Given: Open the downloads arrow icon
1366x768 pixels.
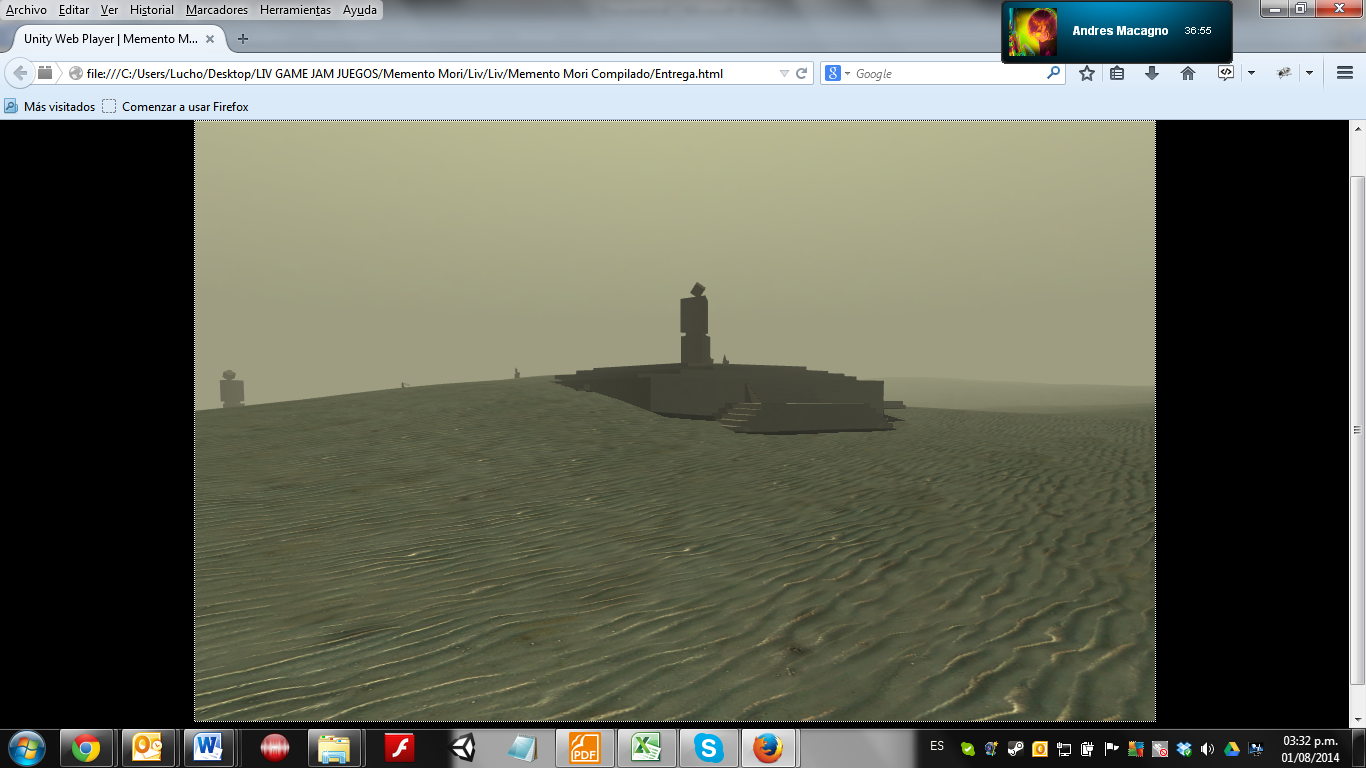Looking at the screenshot, I should coord(1152,73).
